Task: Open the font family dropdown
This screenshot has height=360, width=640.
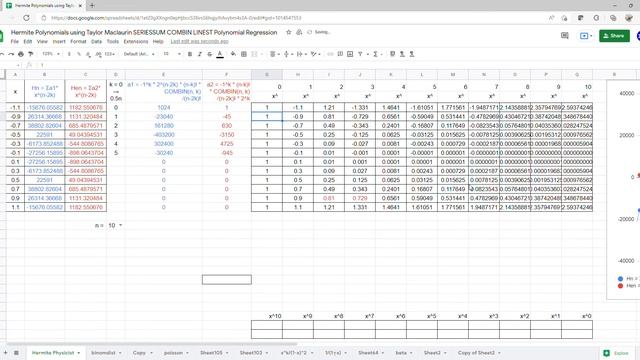Action: [x=139, y=54]
